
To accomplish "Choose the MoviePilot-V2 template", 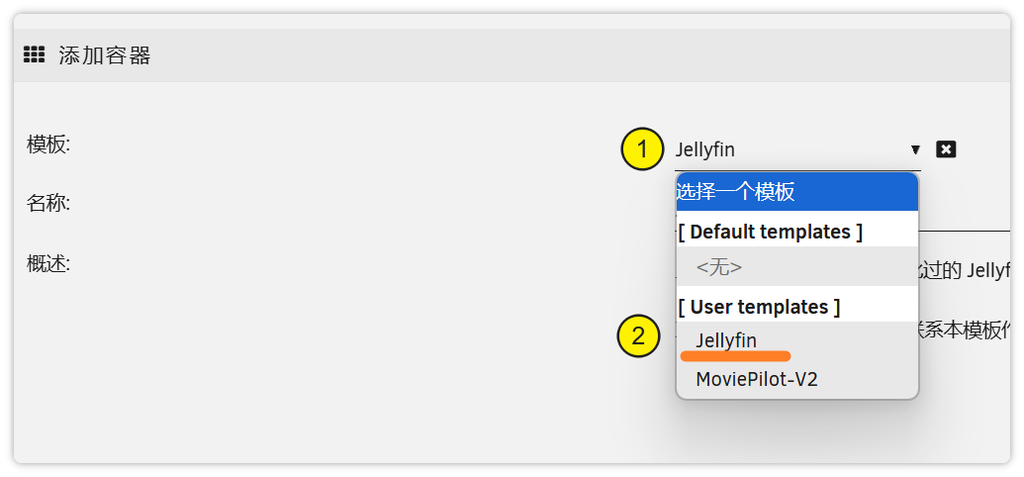I will click(757, 380).
